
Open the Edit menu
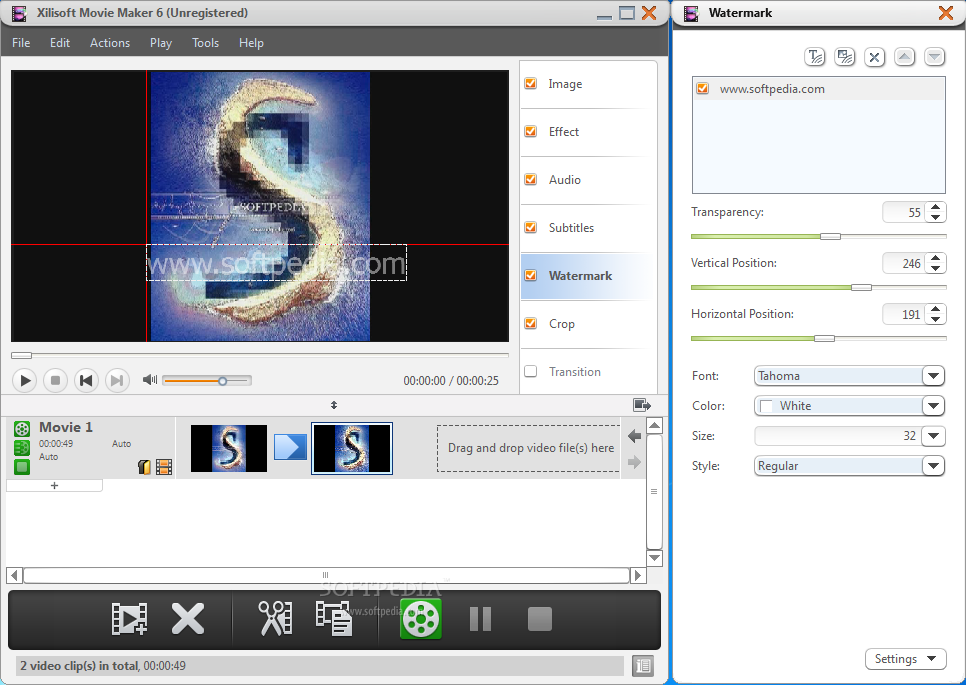coord(60,43)
